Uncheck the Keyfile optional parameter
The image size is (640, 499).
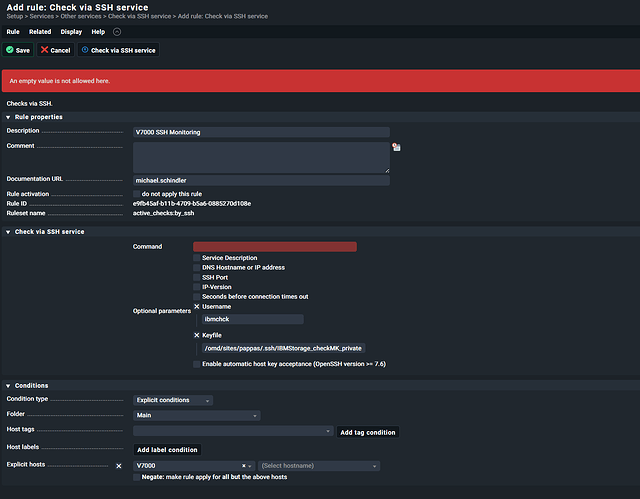tap(197, 335)
